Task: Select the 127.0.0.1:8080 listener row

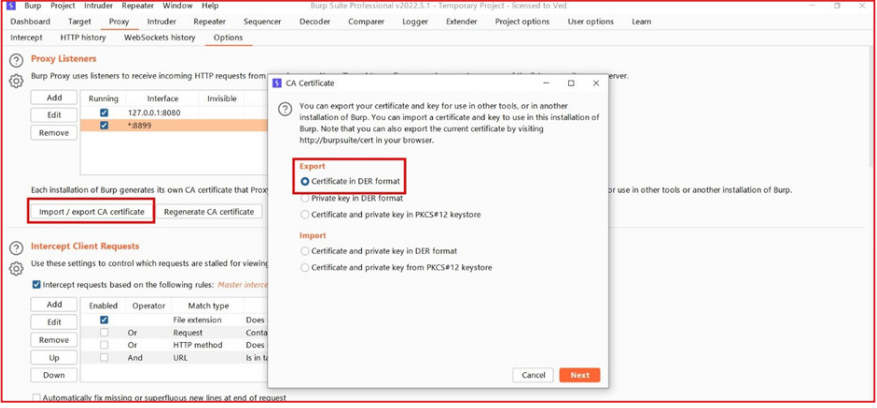Action: tap(174, 112)
